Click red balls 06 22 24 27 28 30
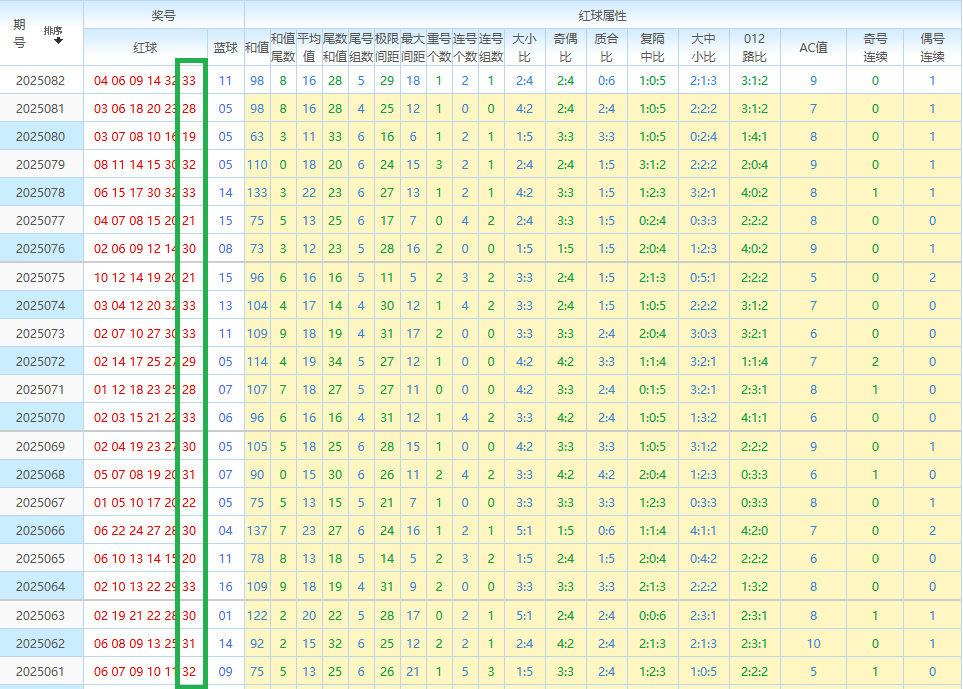This screenshot has width=963, height=689. [145, 531]
